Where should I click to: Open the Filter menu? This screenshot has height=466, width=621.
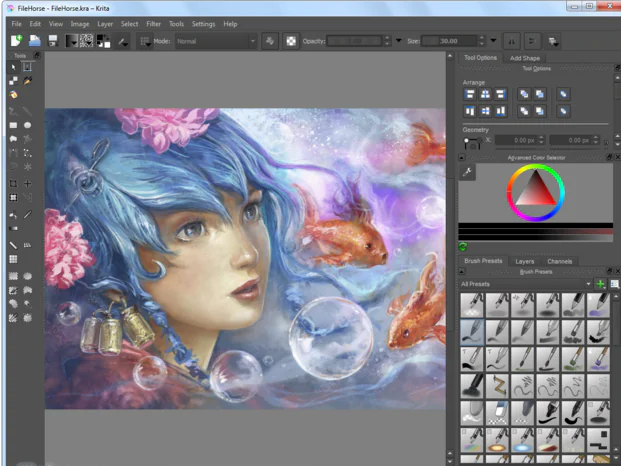point(153,24)
